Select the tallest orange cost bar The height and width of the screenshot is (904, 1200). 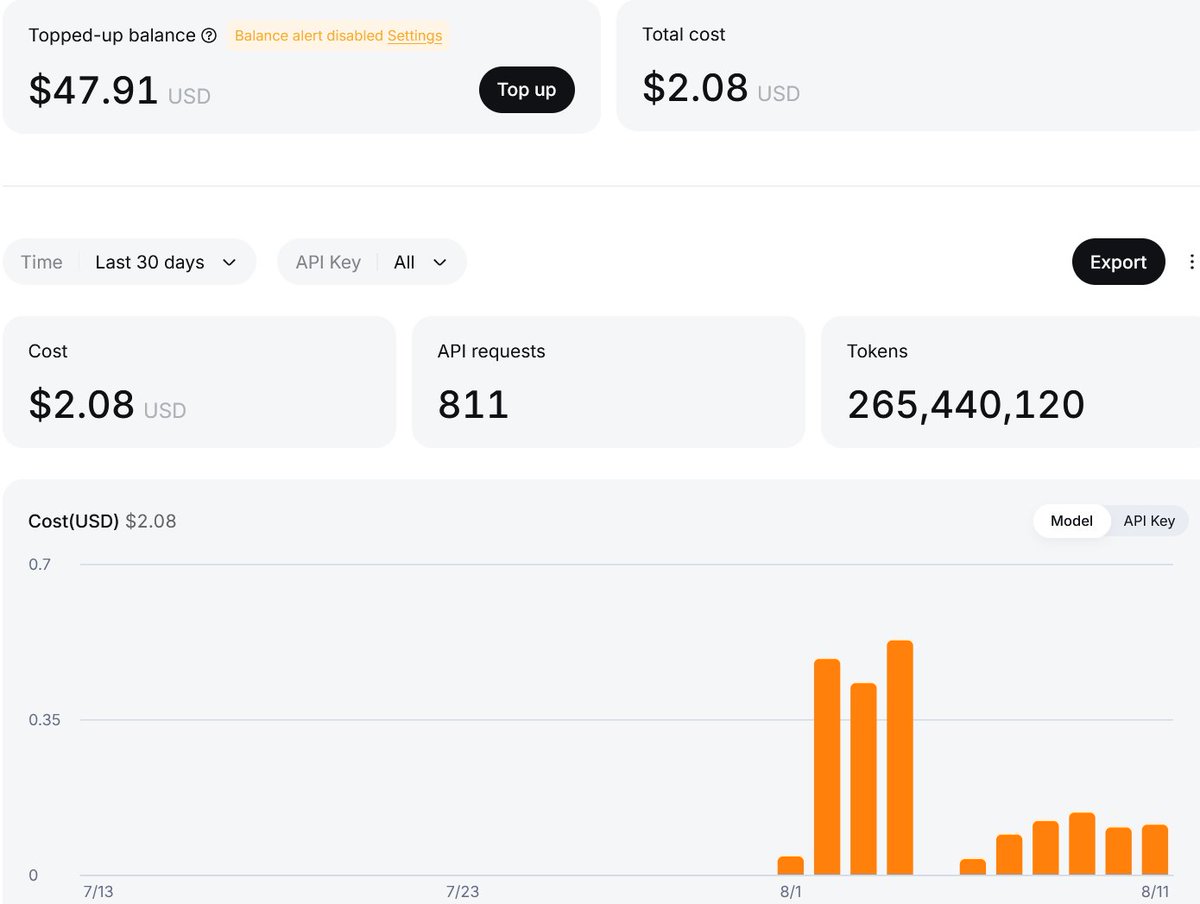point(900,758)
